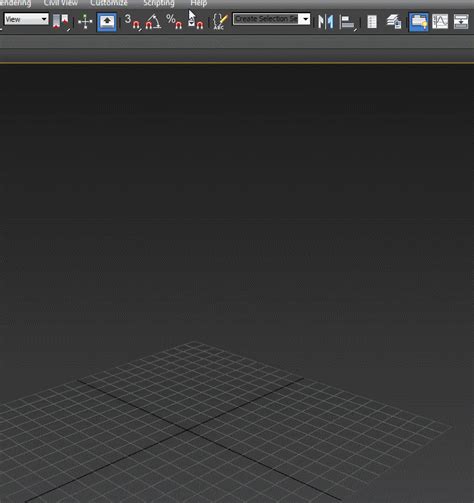
Task: Open the Customize menu
Action: click(x=109, y=3)
